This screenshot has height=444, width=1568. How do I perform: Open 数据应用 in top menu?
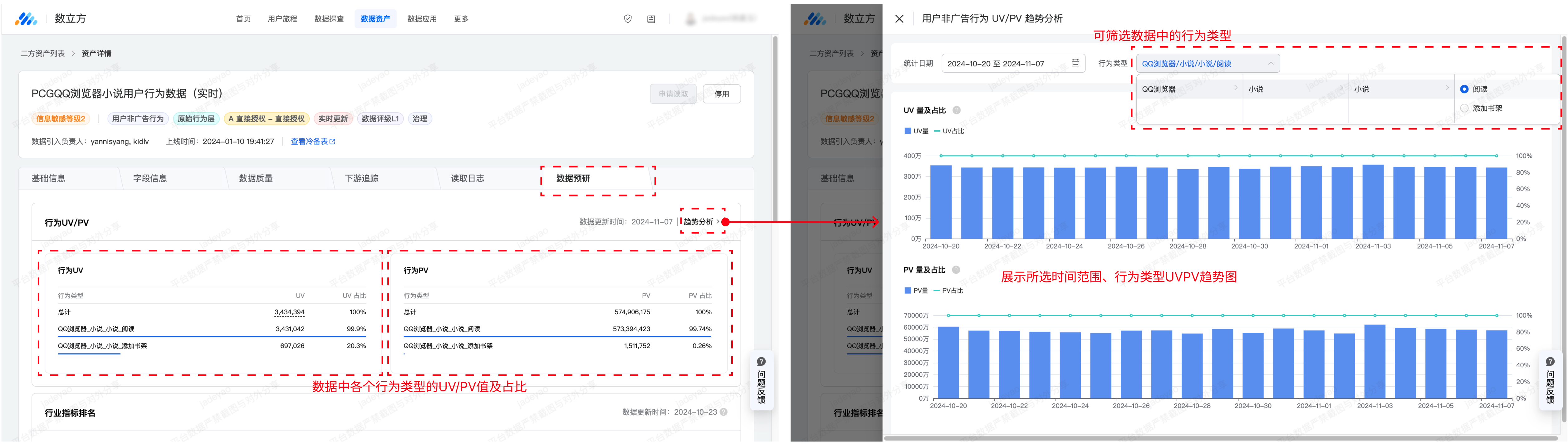point(422,19)
